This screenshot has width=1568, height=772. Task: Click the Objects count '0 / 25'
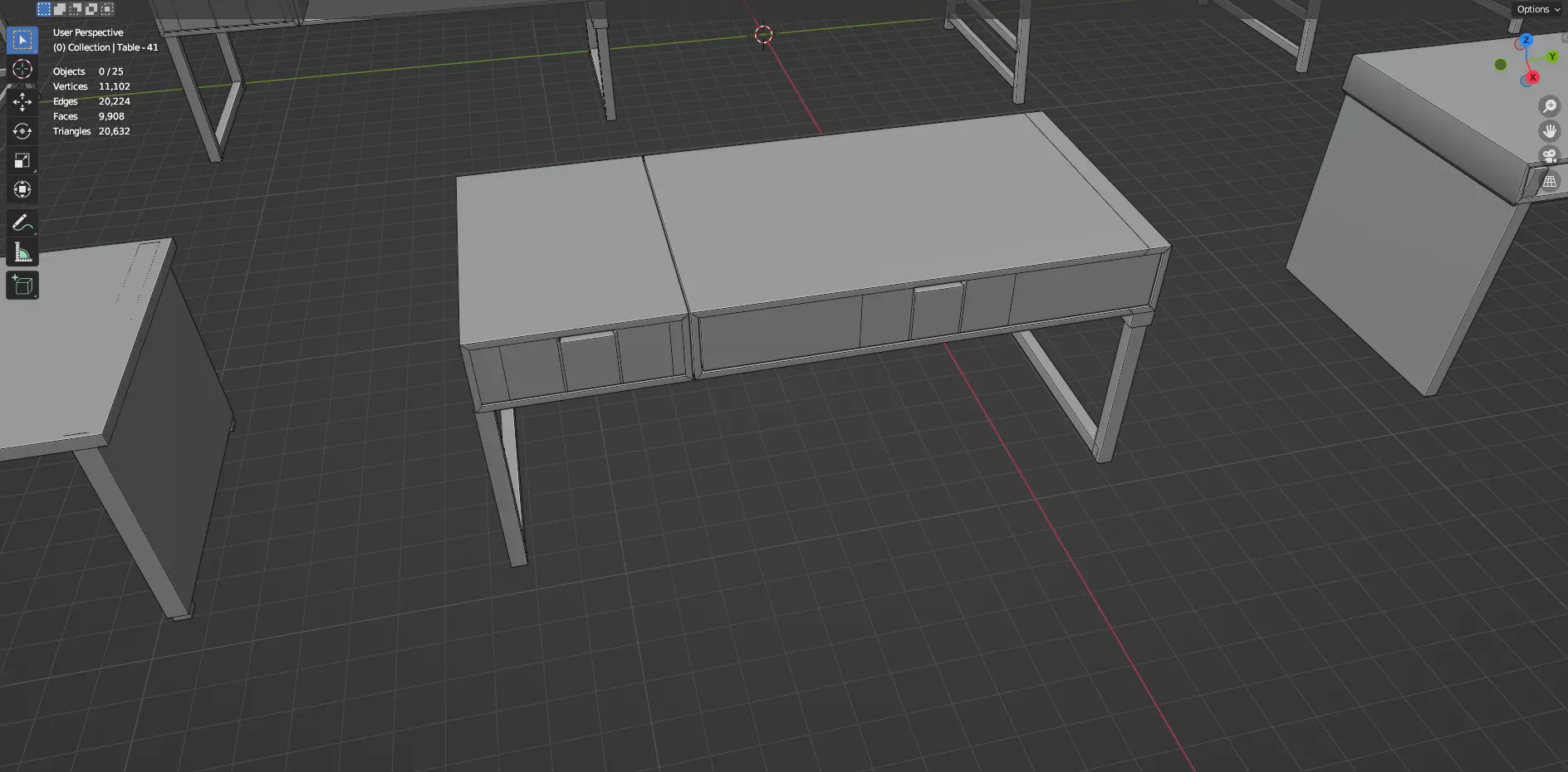click(x=110, y=71)
